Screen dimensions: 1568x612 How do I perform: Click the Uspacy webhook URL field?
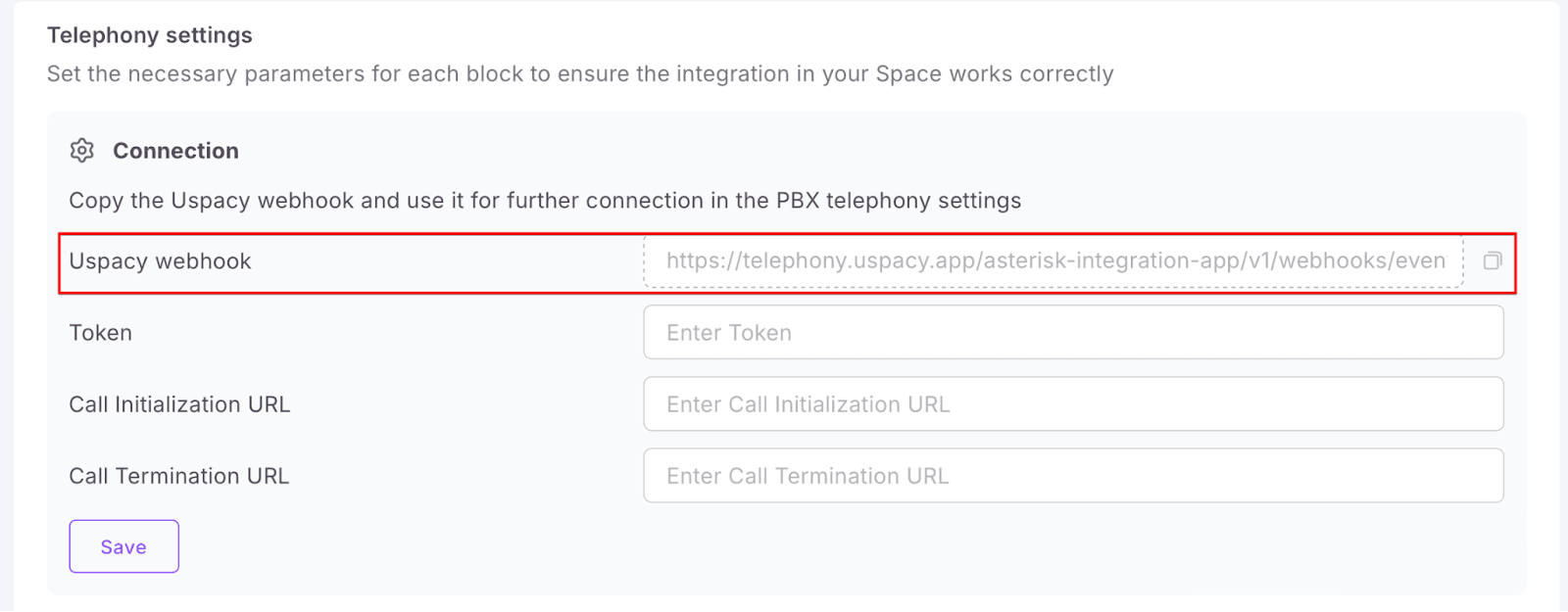(1053, 261)
